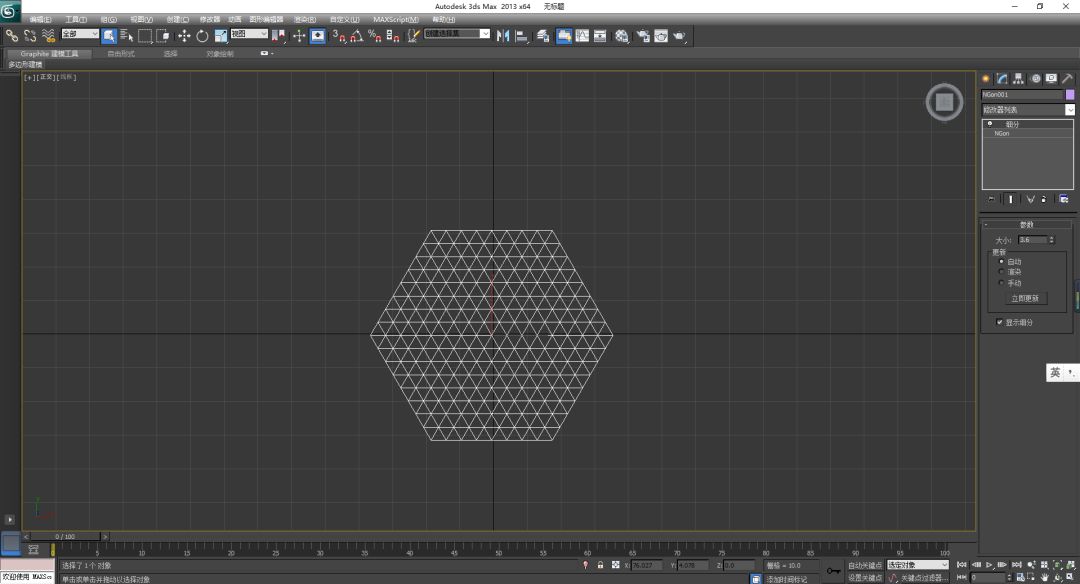Screen dimensions: 1080x584
Task: Click the NGon001 object color swatch
Action: [x=1070, y=95]
